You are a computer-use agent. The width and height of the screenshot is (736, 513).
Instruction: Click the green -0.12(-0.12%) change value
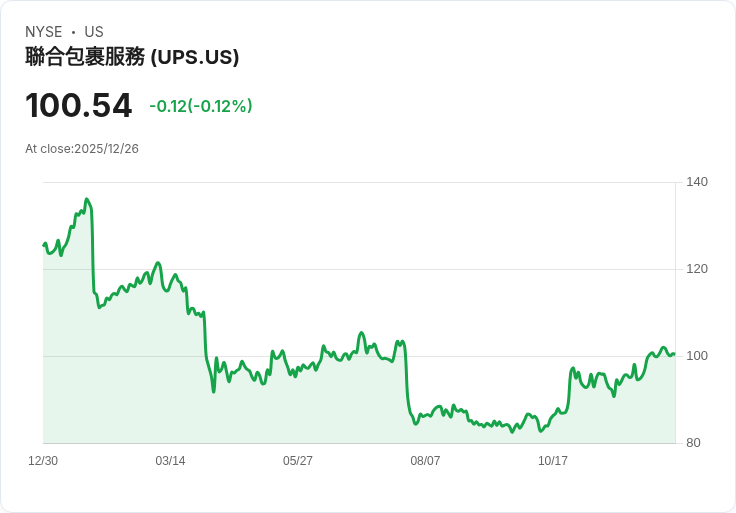pos(200,106)
